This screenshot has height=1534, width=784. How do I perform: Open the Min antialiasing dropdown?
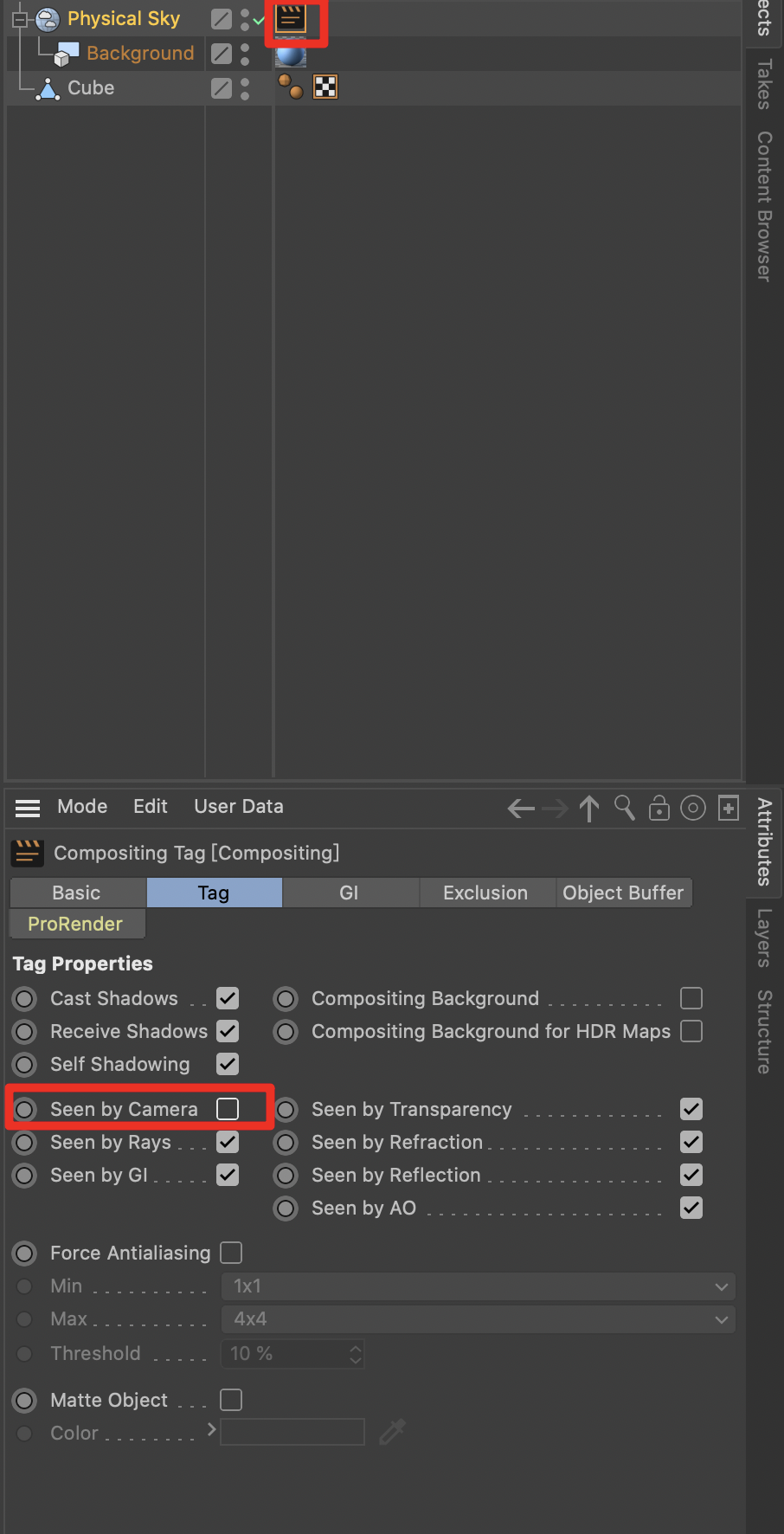point(479,1286)
